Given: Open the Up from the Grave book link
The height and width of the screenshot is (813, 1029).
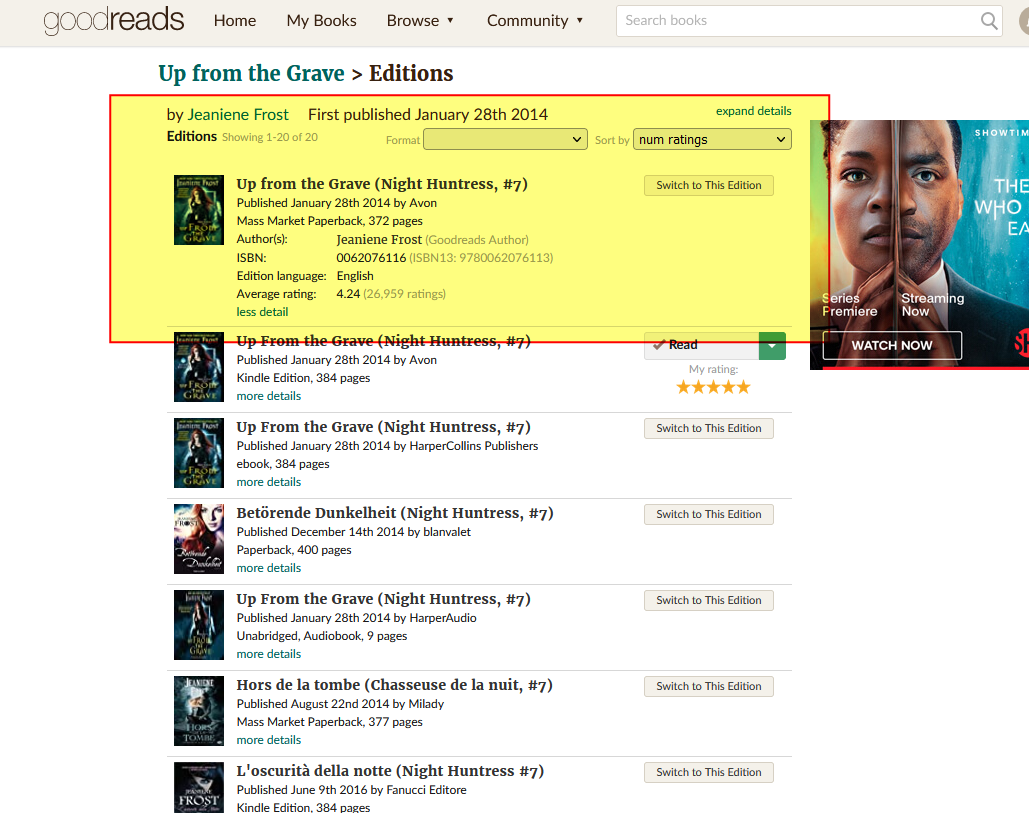Looking at the screenshot, I should click(x=251, y=73).
